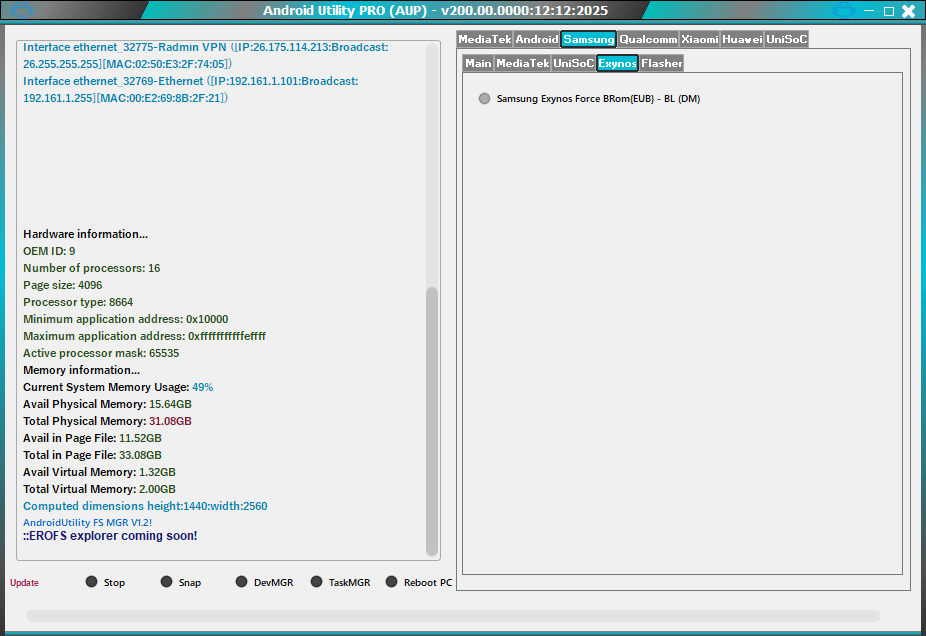Click the log panel vertical scrollbar
This screenshot has height=636, width=926.
(432, 420)
